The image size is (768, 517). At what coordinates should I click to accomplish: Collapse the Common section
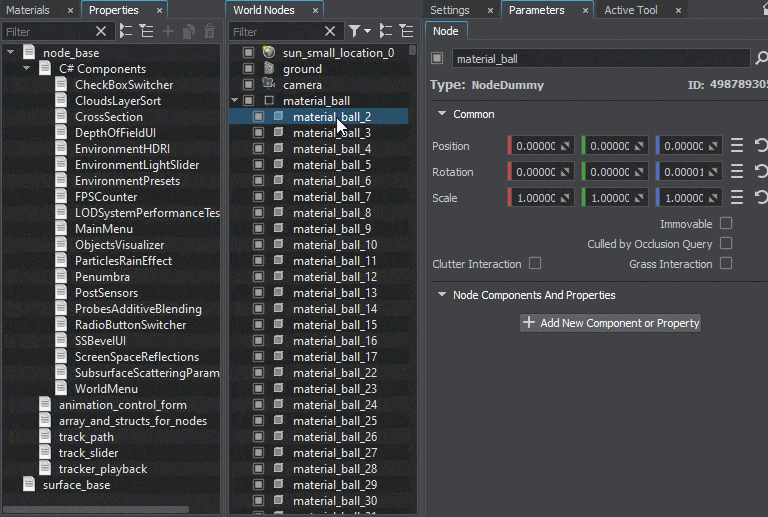(x=441, y=114)
